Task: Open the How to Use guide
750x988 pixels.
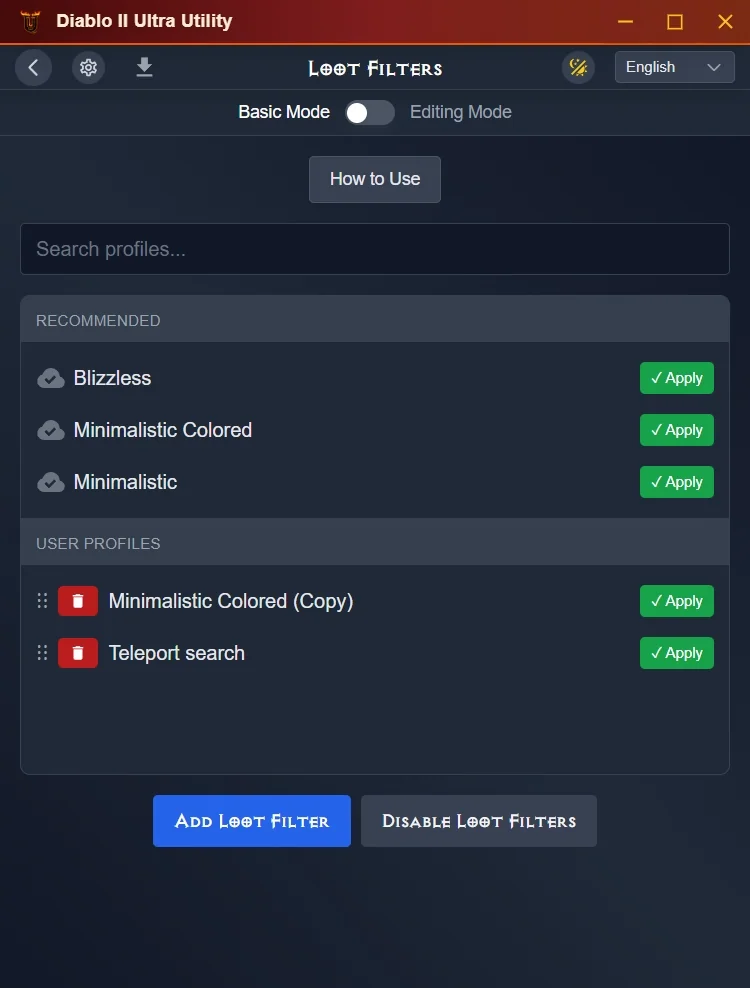Action: (x=374, y=179)
